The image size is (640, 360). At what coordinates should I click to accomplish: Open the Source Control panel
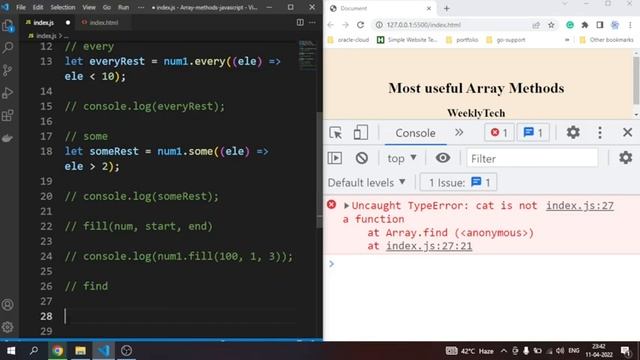(x=8, y=70)
